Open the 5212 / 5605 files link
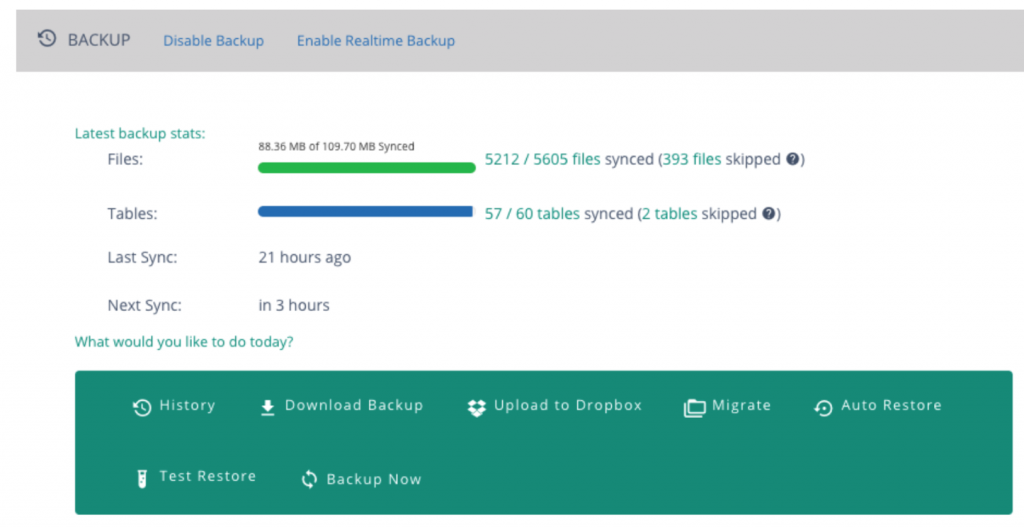This screenshot has height=527, width=1024. pyautogui.click(x=542, y=159)
